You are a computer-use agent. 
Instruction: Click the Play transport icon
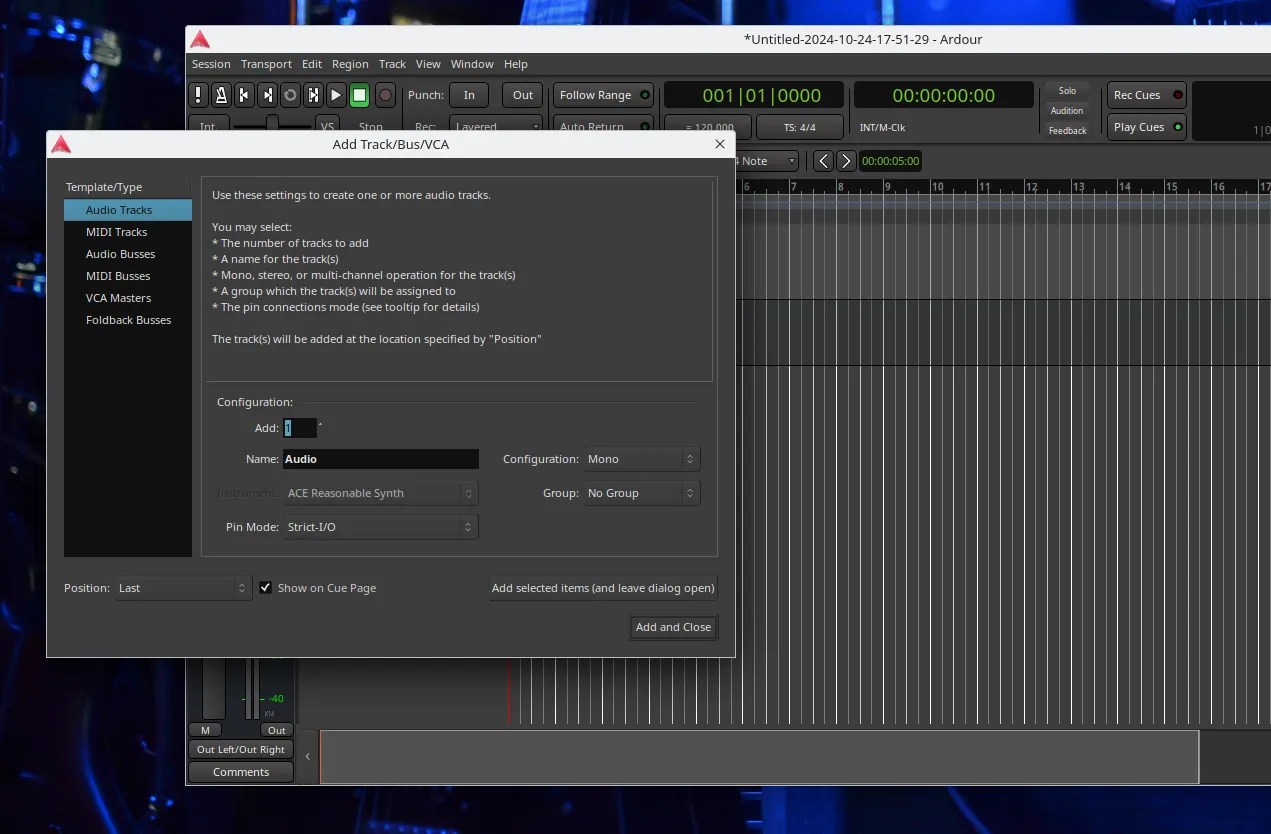[x=336, y=95]
